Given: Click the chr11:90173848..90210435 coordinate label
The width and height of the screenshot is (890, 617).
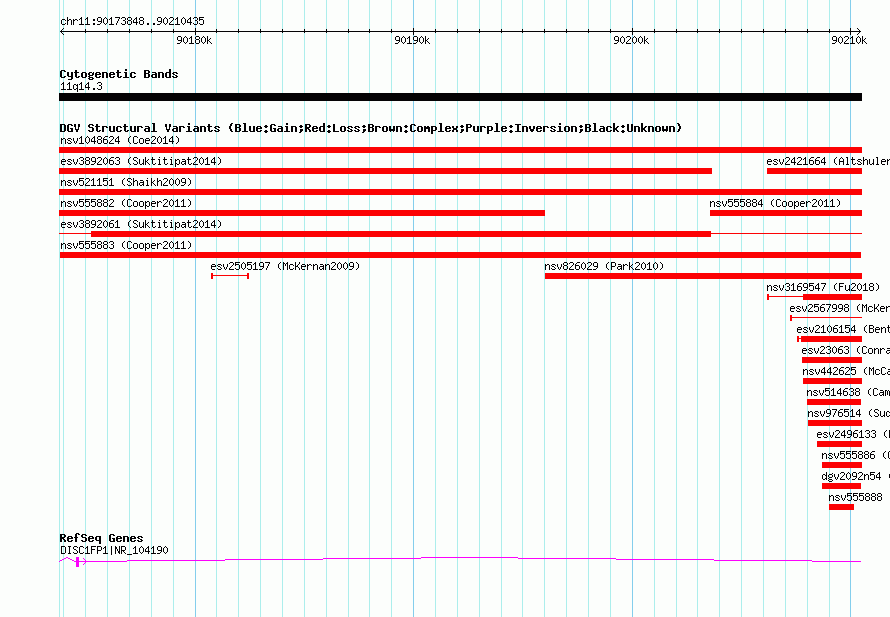Looking at the screenshot, I should (132, 21).
